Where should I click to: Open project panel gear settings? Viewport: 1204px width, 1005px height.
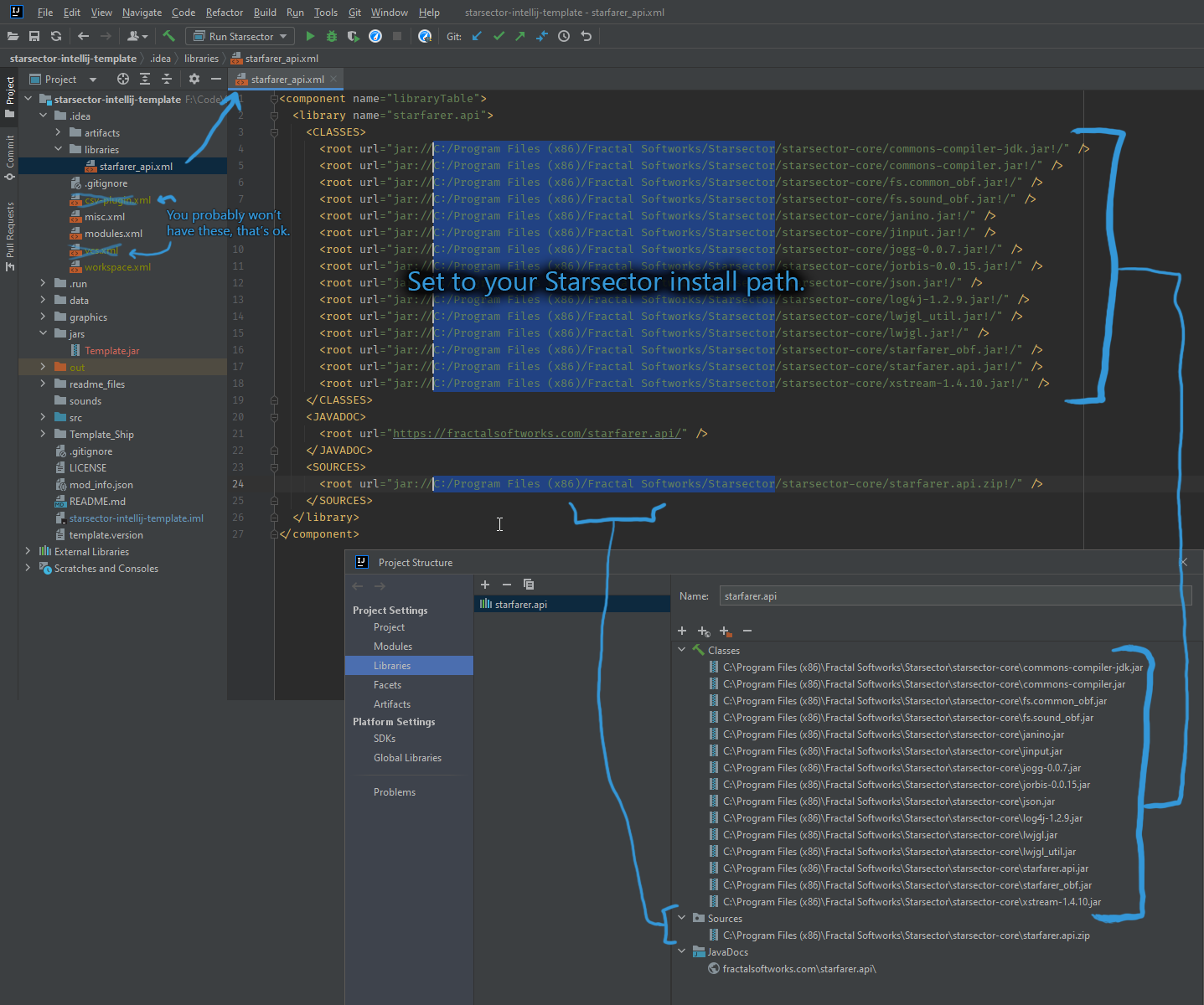click(x=194, y=79)
